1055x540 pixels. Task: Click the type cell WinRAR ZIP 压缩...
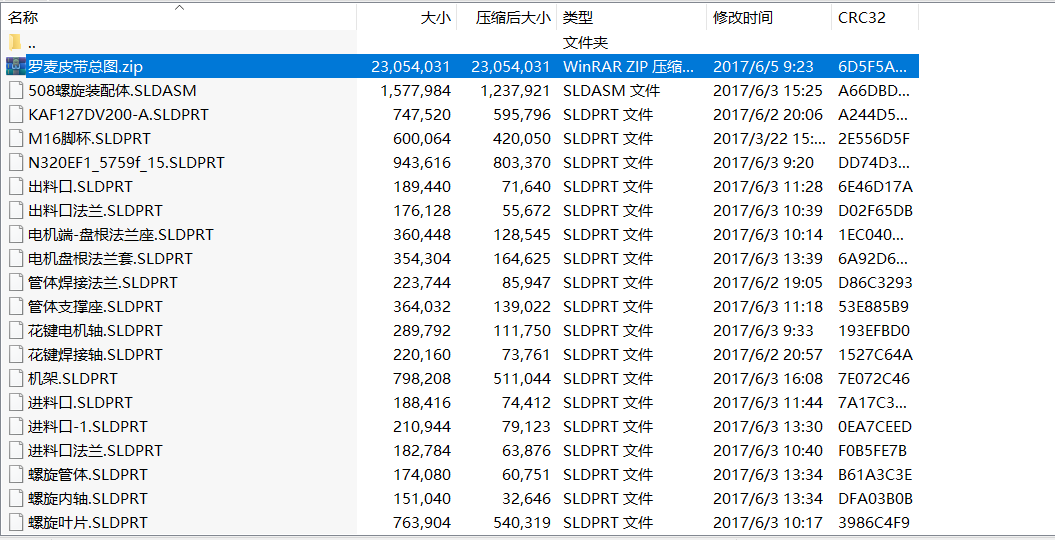click(x=628, y=67)
